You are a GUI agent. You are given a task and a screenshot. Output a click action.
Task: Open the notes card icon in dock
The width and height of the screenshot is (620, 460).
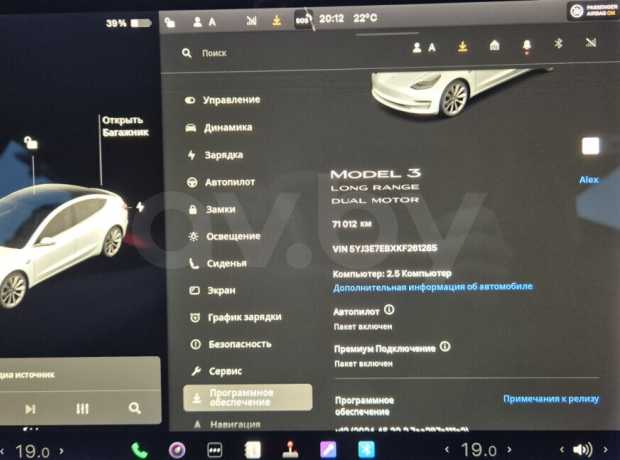[x=253, y=450]
